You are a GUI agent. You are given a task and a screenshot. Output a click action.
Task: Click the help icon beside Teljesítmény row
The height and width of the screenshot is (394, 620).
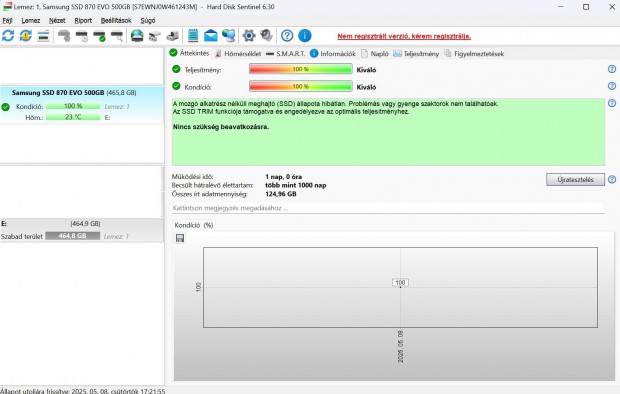coord(612,69)
